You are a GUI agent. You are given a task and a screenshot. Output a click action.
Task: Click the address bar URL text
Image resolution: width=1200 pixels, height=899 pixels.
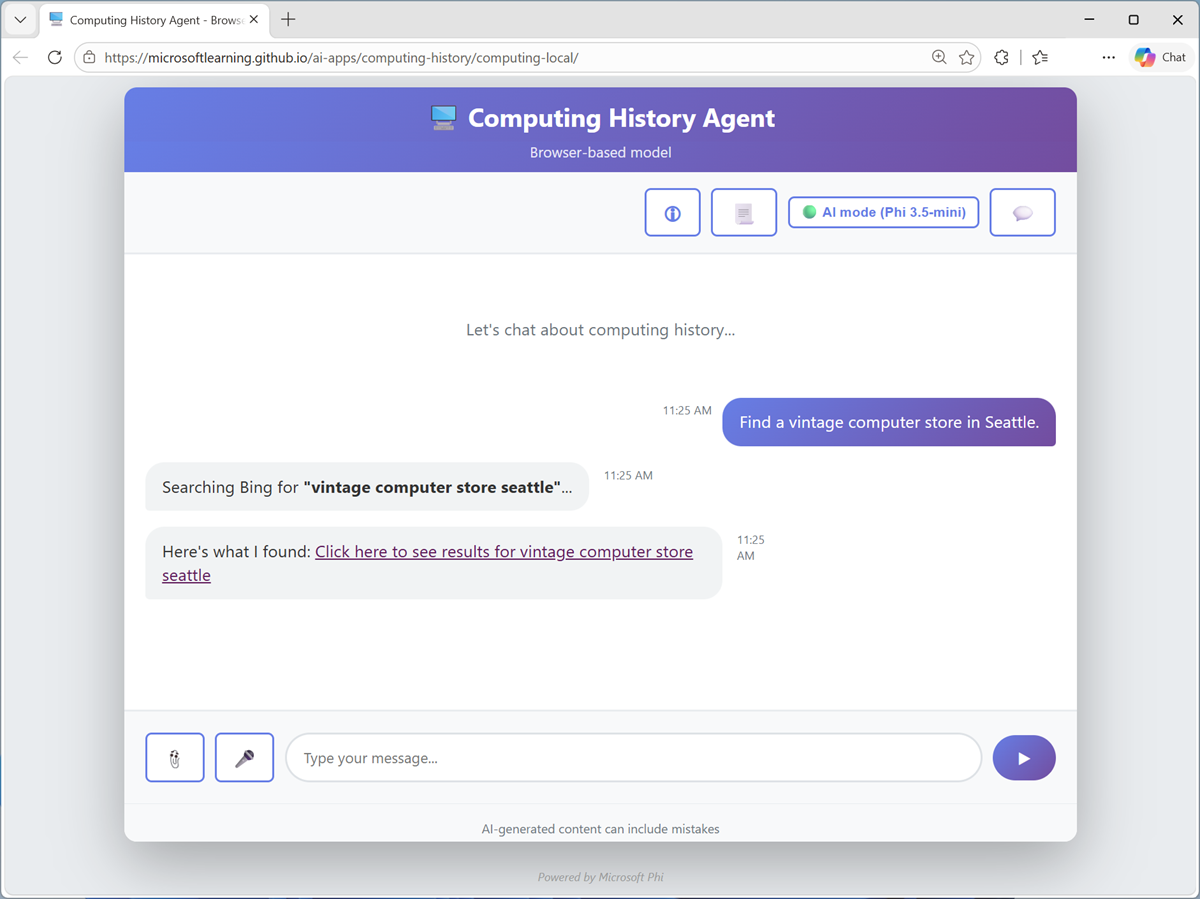(341, 58)
